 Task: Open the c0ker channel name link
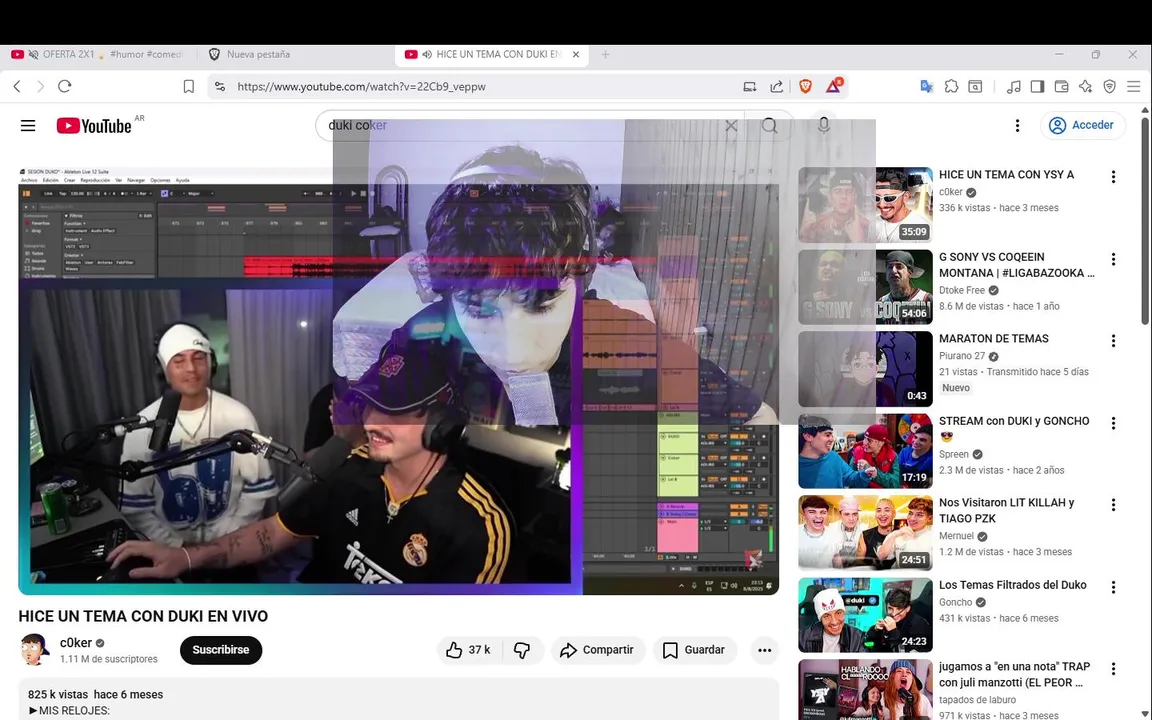pyautogui.click(x=76, y=643)
